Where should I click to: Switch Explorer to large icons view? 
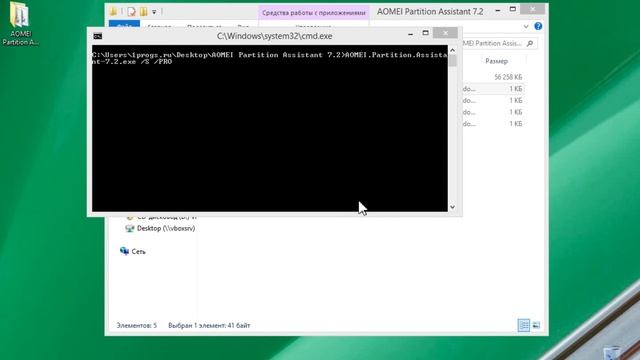click(x=536, y=325)
